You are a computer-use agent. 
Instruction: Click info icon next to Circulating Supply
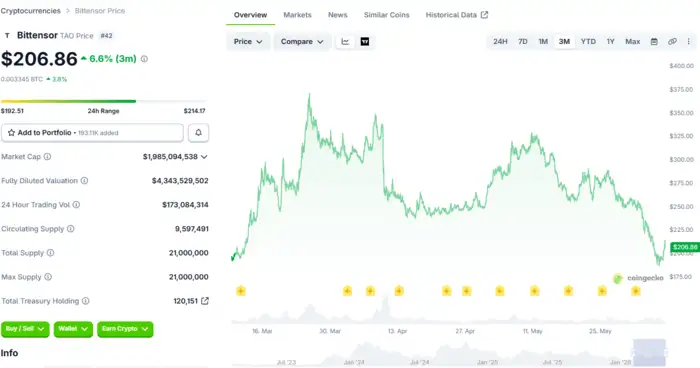tap(71, 229)
